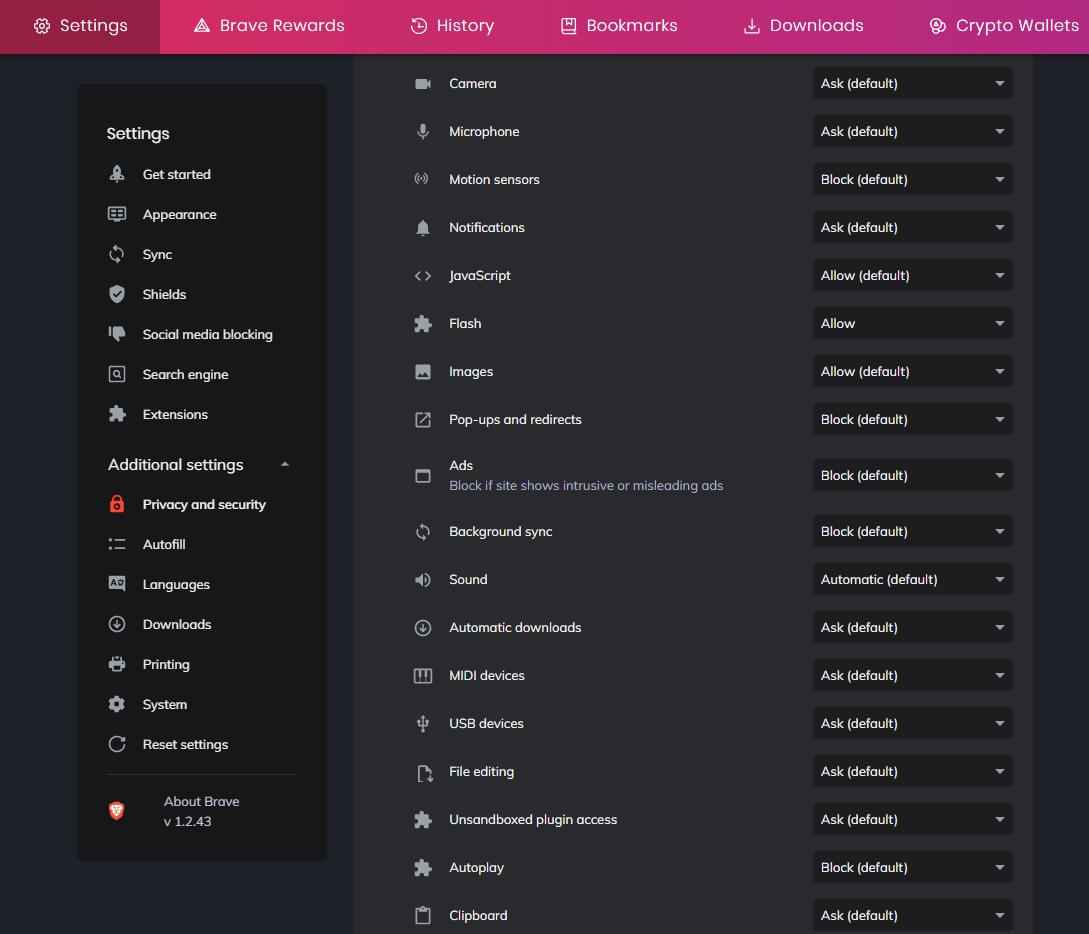Open the History tab
This screenshot has height=934, width=1089.
[452, 26]
